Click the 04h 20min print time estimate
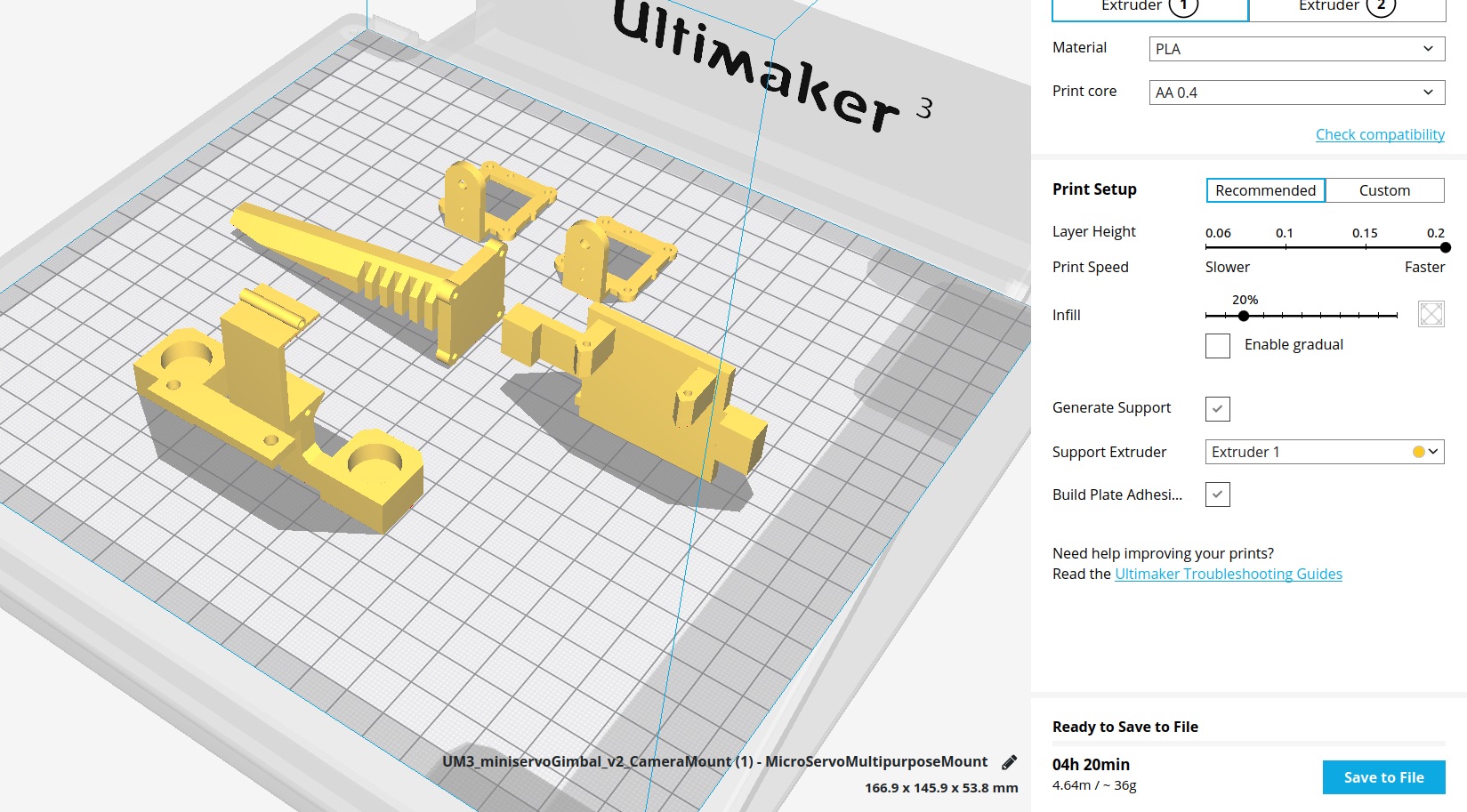 [1091, 764]
